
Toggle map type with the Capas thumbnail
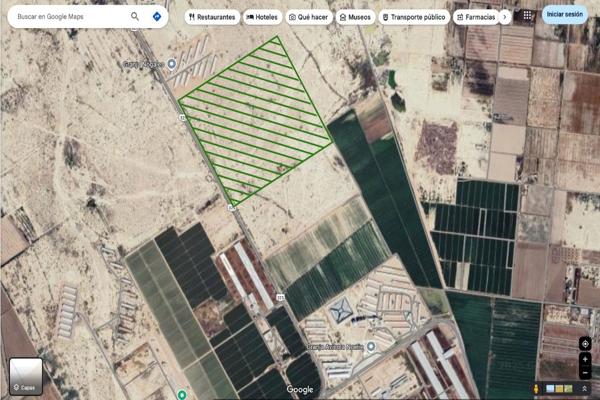[25, 376]
